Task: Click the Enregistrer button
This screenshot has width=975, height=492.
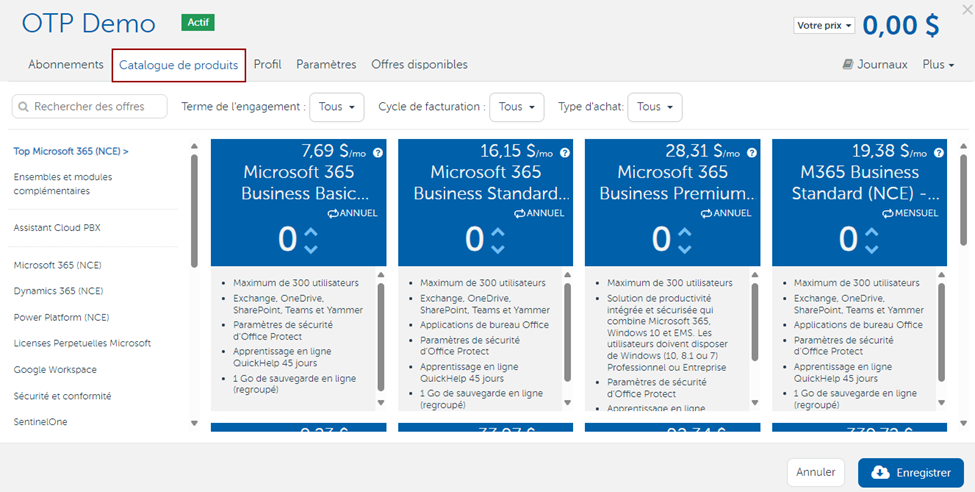Action: (x=911, y=473)
